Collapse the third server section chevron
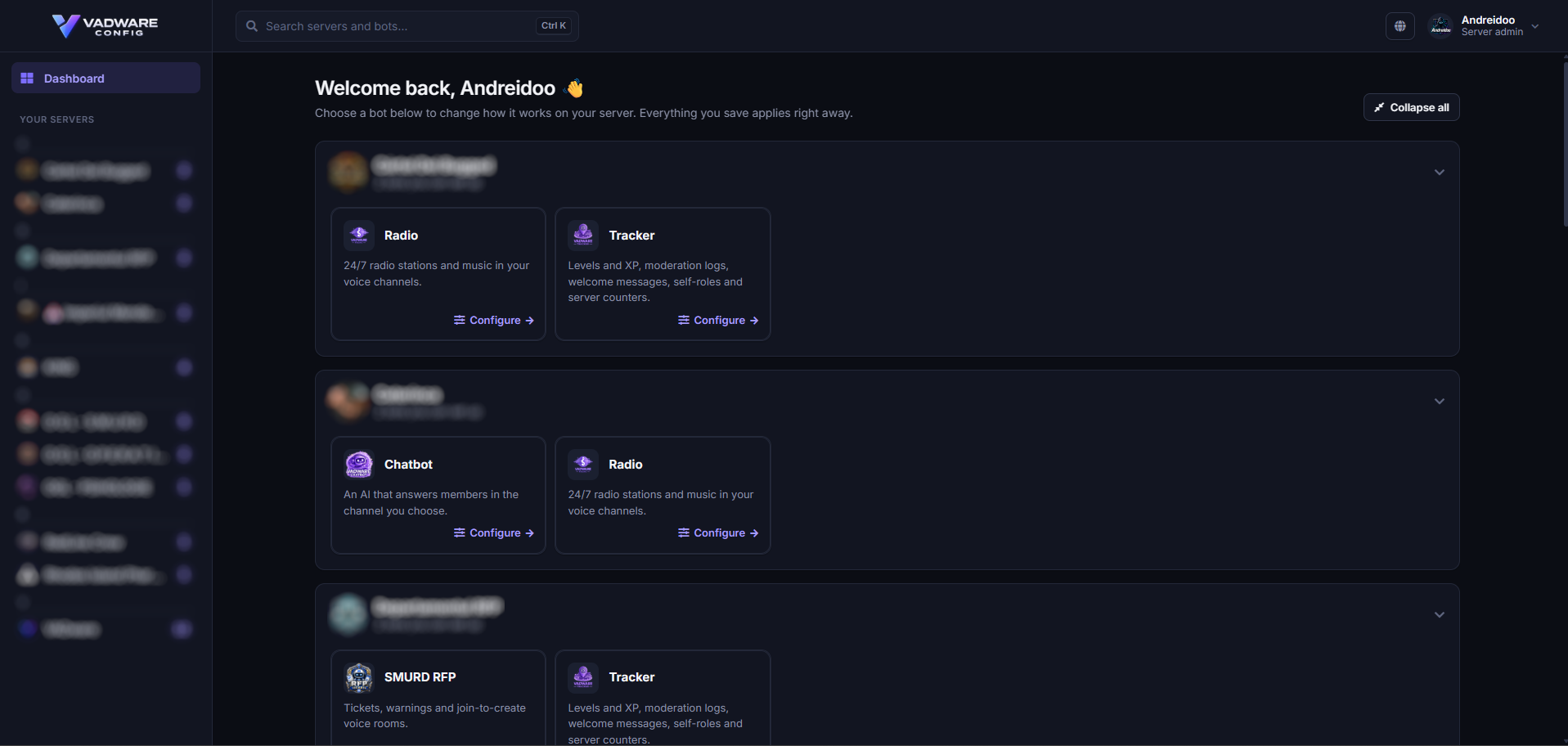The image size is (1568, 746). tap(1440, 615)
